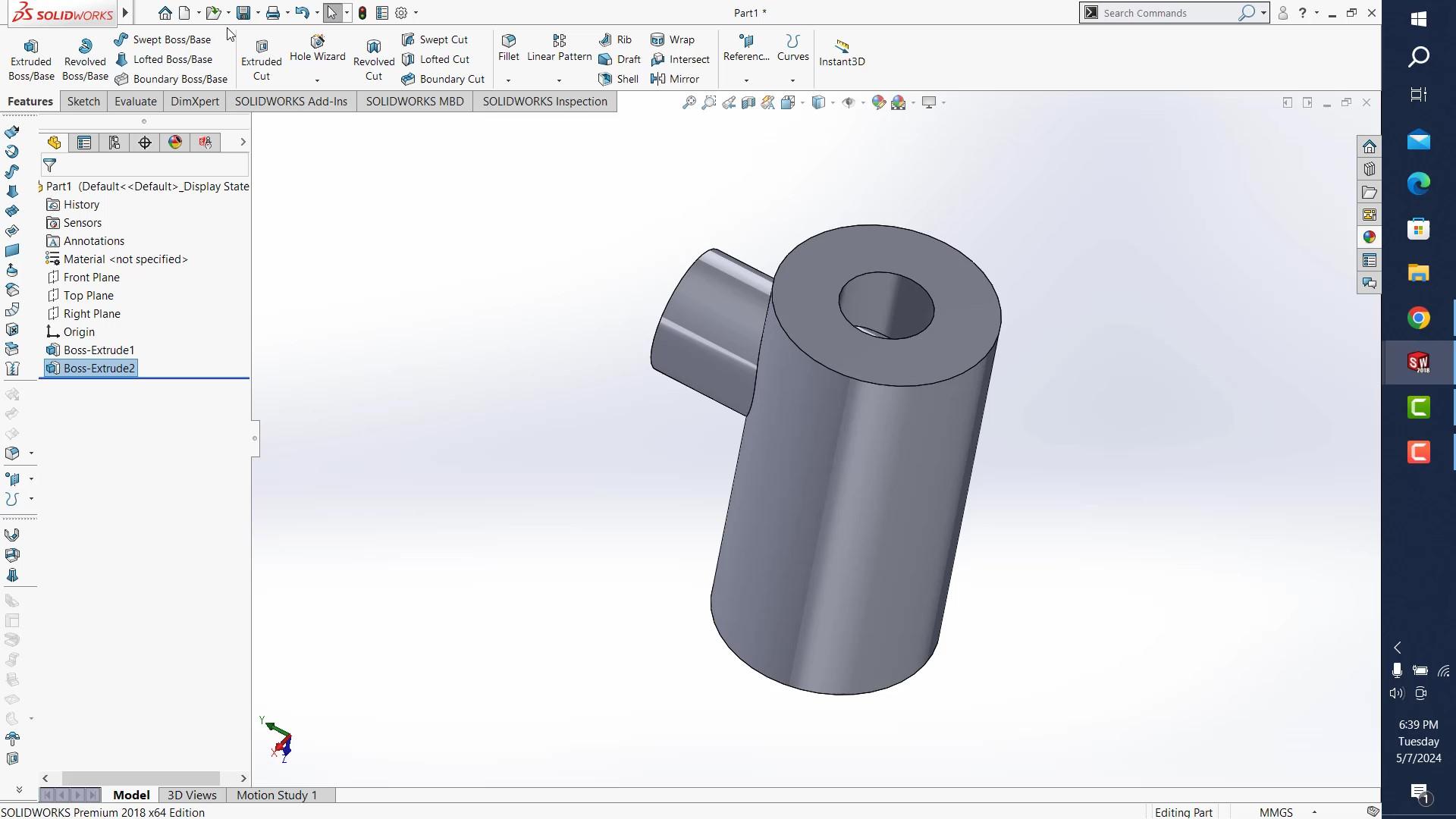
Task: Open the Motion Study 1 tab
Action: 276,795
